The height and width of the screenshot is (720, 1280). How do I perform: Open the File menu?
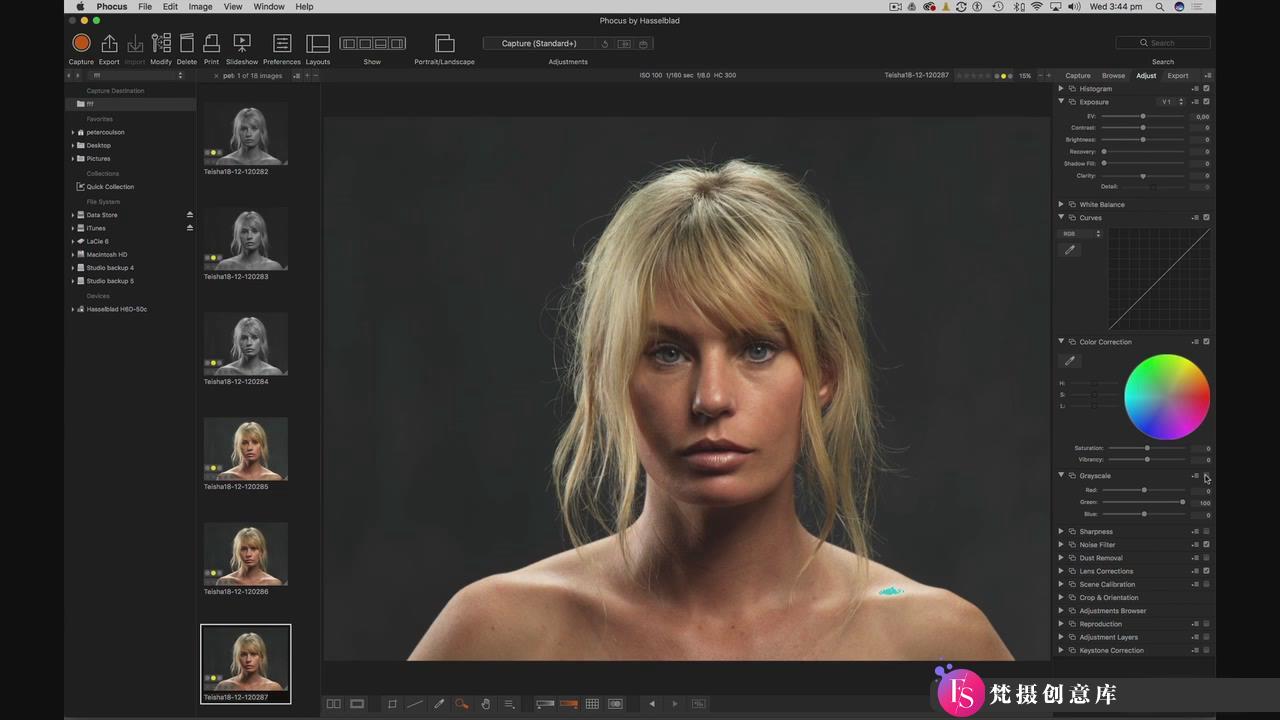tap(145, 7)
